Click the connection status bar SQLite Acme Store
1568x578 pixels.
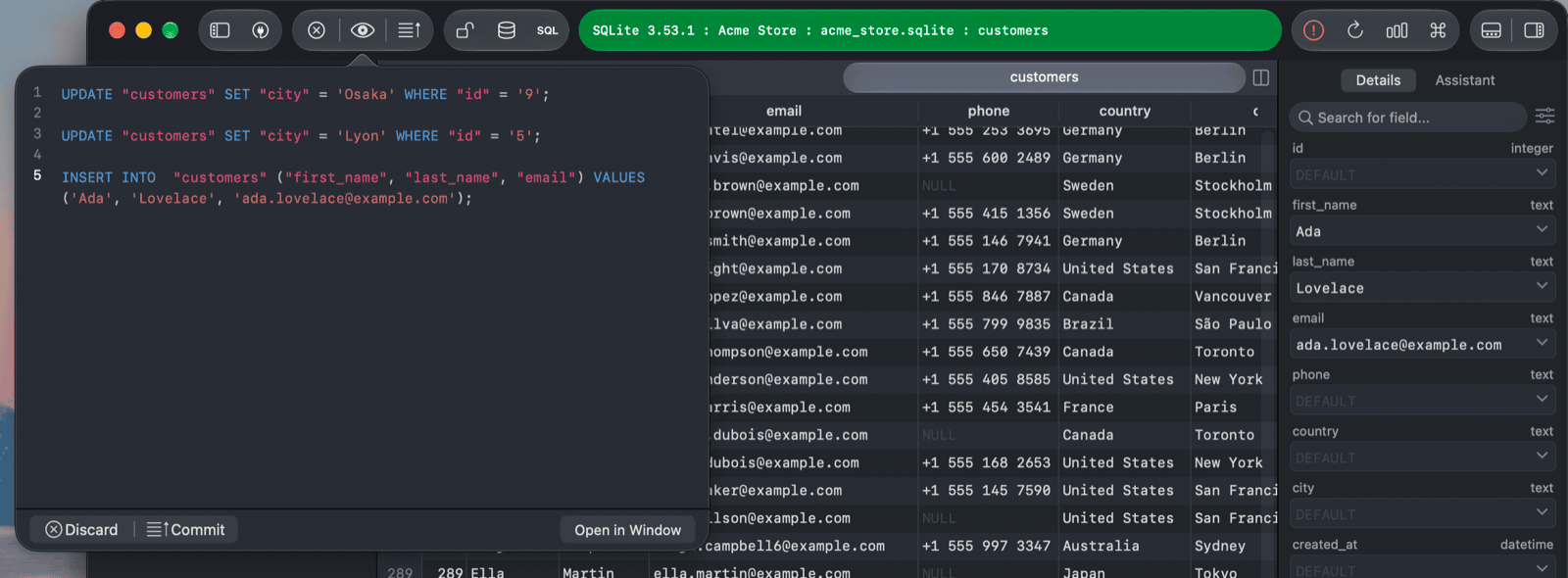930,30
